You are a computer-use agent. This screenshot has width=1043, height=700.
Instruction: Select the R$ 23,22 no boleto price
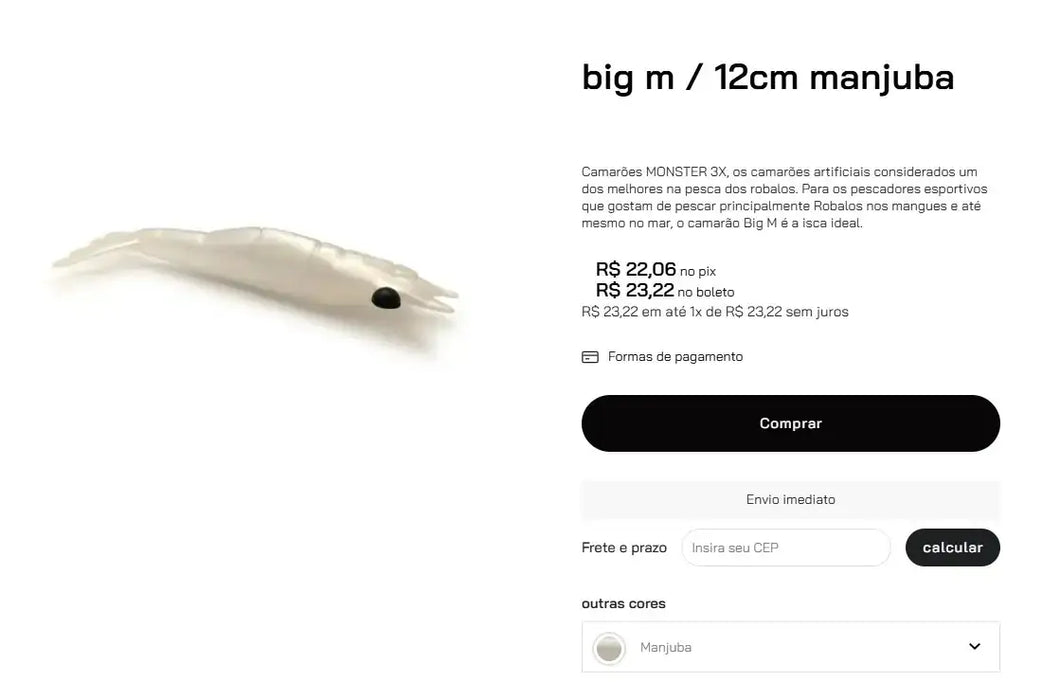pos(665,291)
